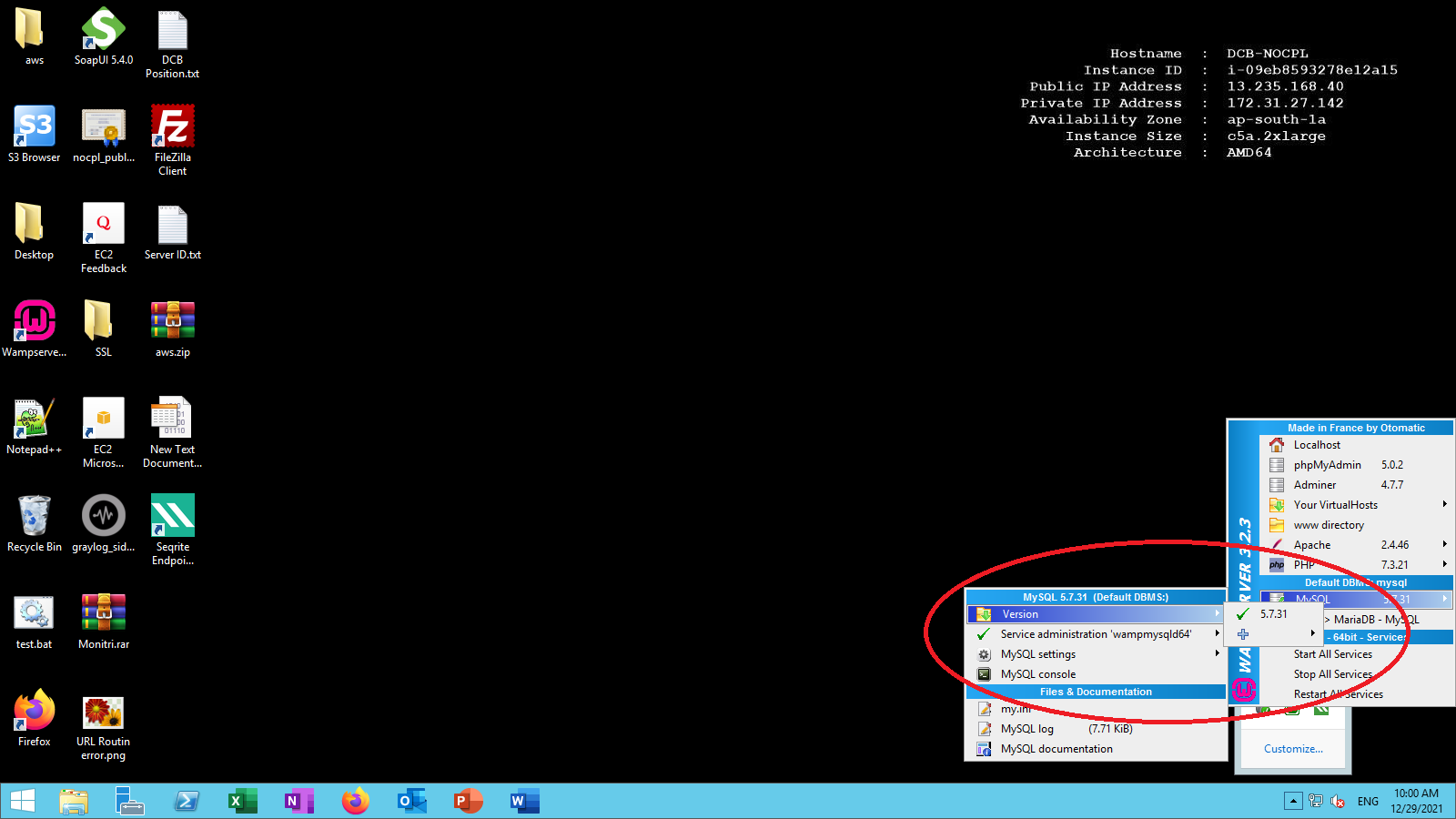Image resolution: width=1456 pixels, height=819 pixels.
Task: Click the MySQL settings gear icon
Action: click(984, 654)
